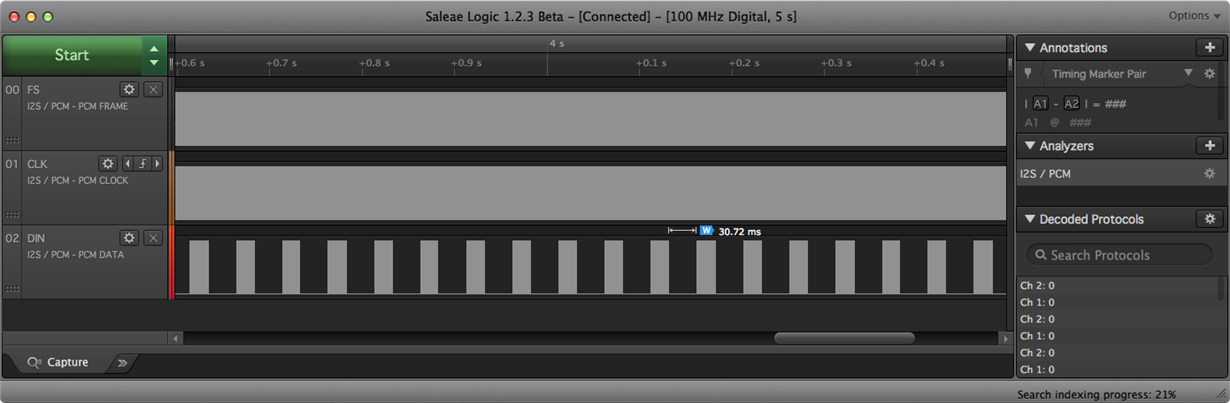Grab the FS channel drag handle

coord(12,141)
